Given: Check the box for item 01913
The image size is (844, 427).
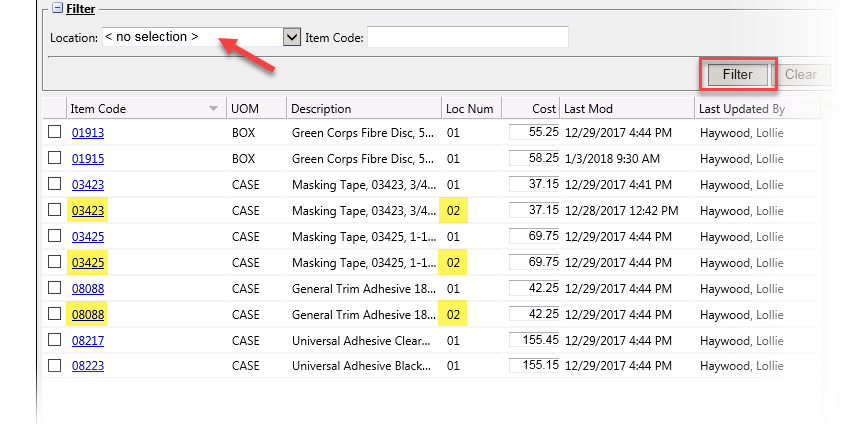Looking at the screenshot, I should click(54, 132).
